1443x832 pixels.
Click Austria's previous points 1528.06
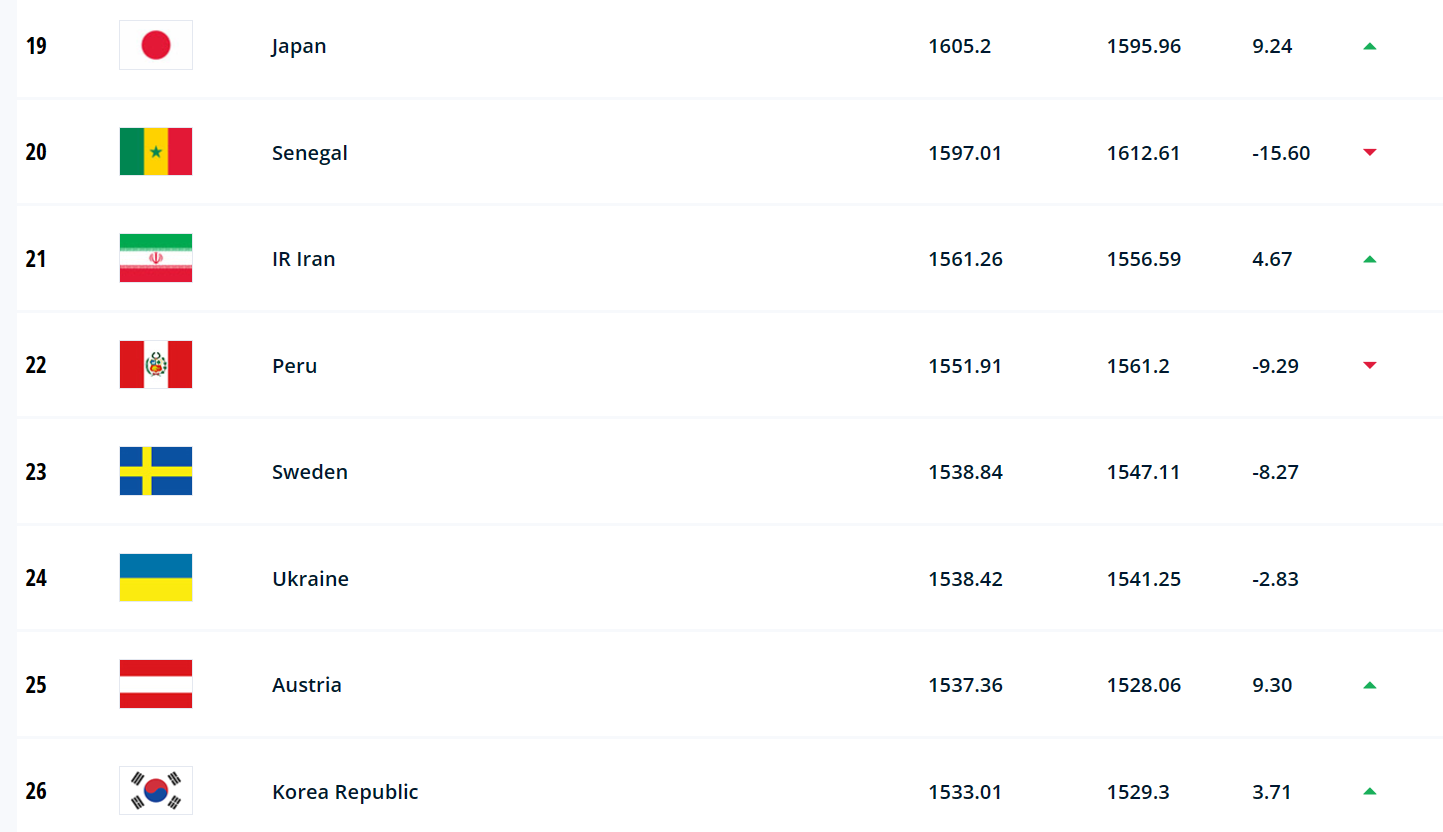[1144, 685]
